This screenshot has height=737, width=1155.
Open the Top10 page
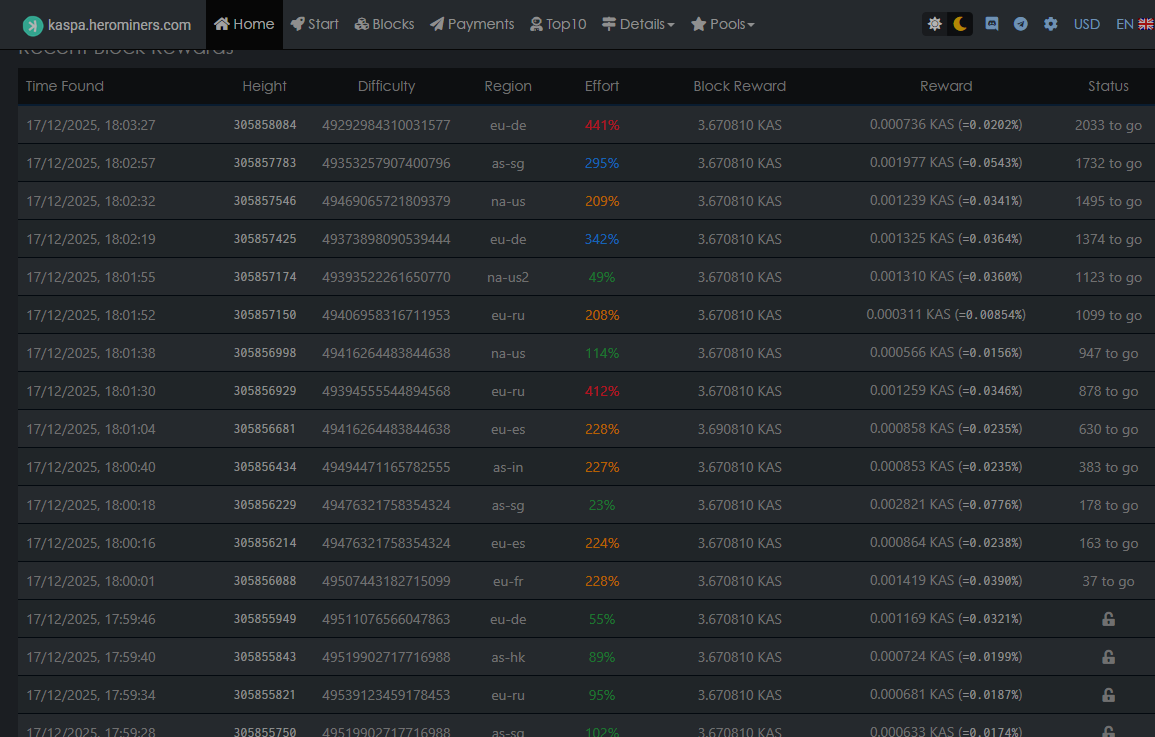point(558,24)
